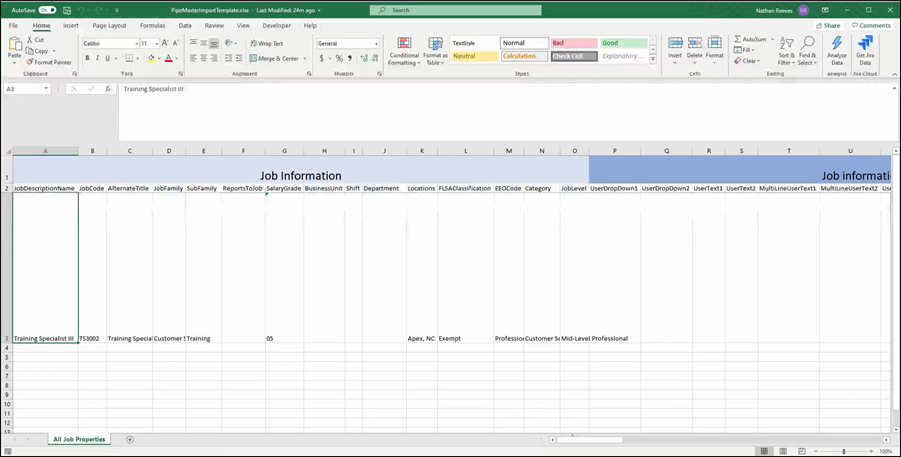Image resolution: width=901 pixels, height=457 pixels.
Task: Open the General number format dropdown
Action: pos(376,44)
